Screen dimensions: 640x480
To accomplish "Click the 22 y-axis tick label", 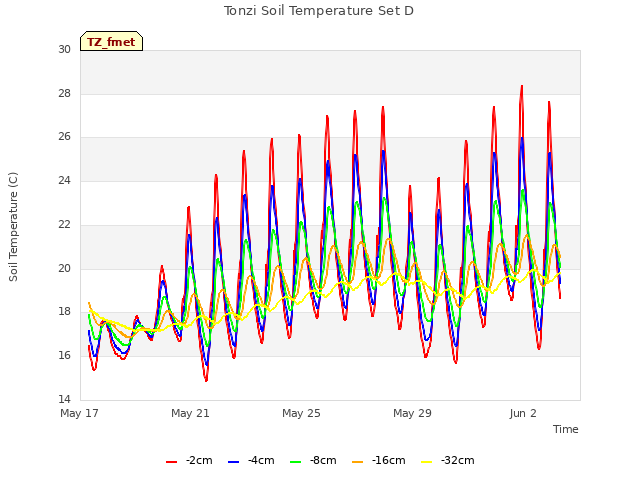I will pos(64,224).
